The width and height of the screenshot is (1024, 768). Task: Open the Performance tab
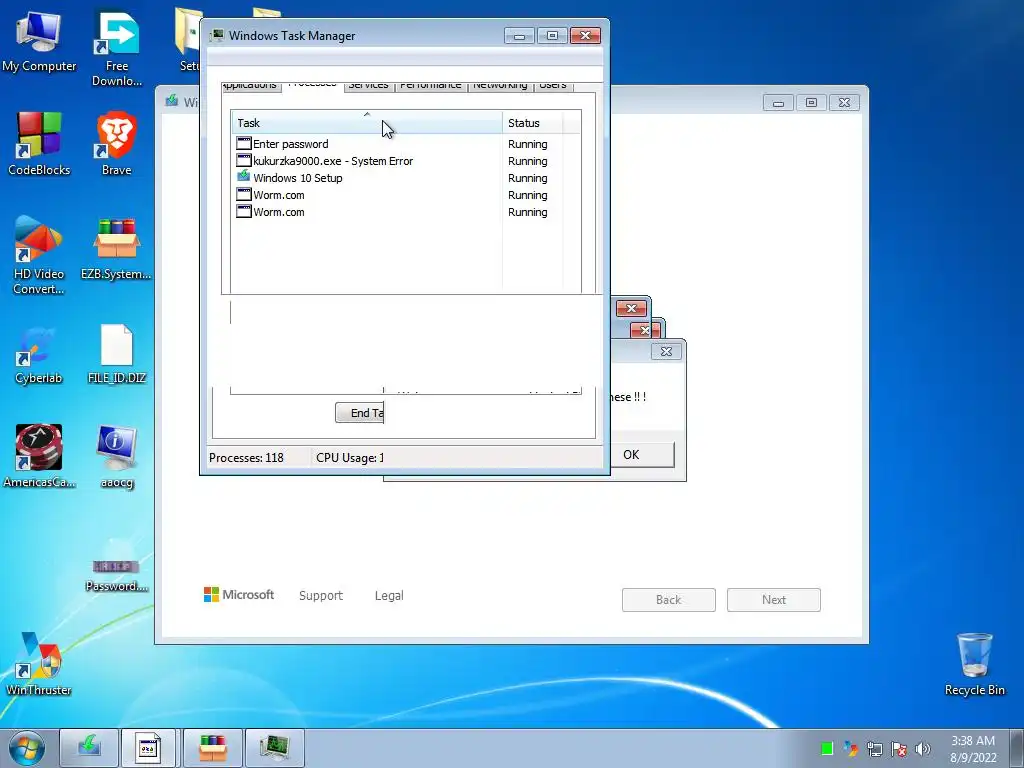click(430, 86)
